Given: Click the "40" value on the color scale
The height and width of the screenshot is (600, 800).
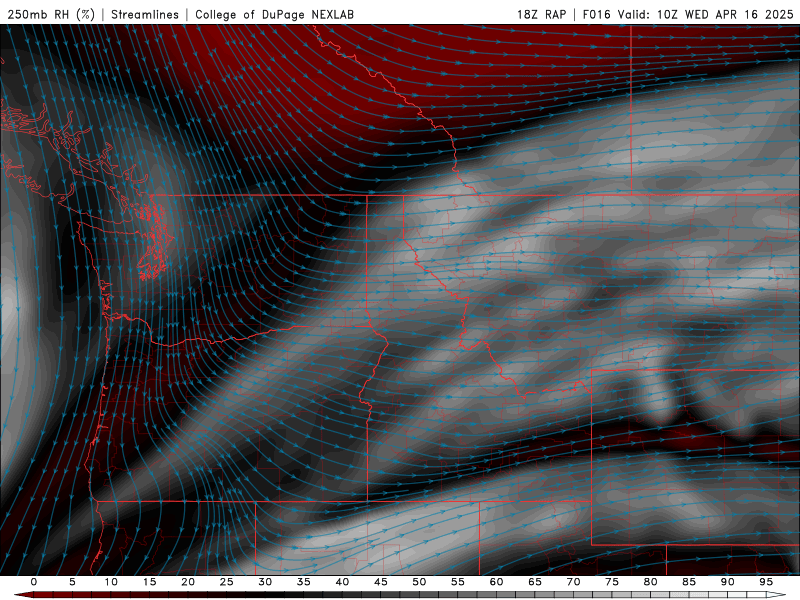Looking at the screenshot, I should pyautogui.click(x=342, y=582).
